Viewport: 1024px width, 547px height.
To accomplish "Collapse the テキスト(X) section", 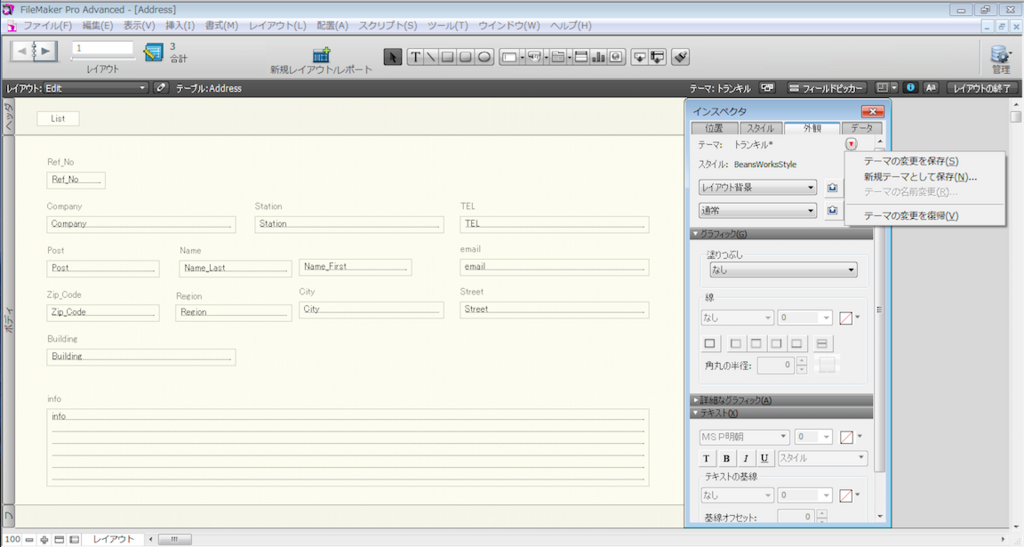I will click(x=781, y=413).
